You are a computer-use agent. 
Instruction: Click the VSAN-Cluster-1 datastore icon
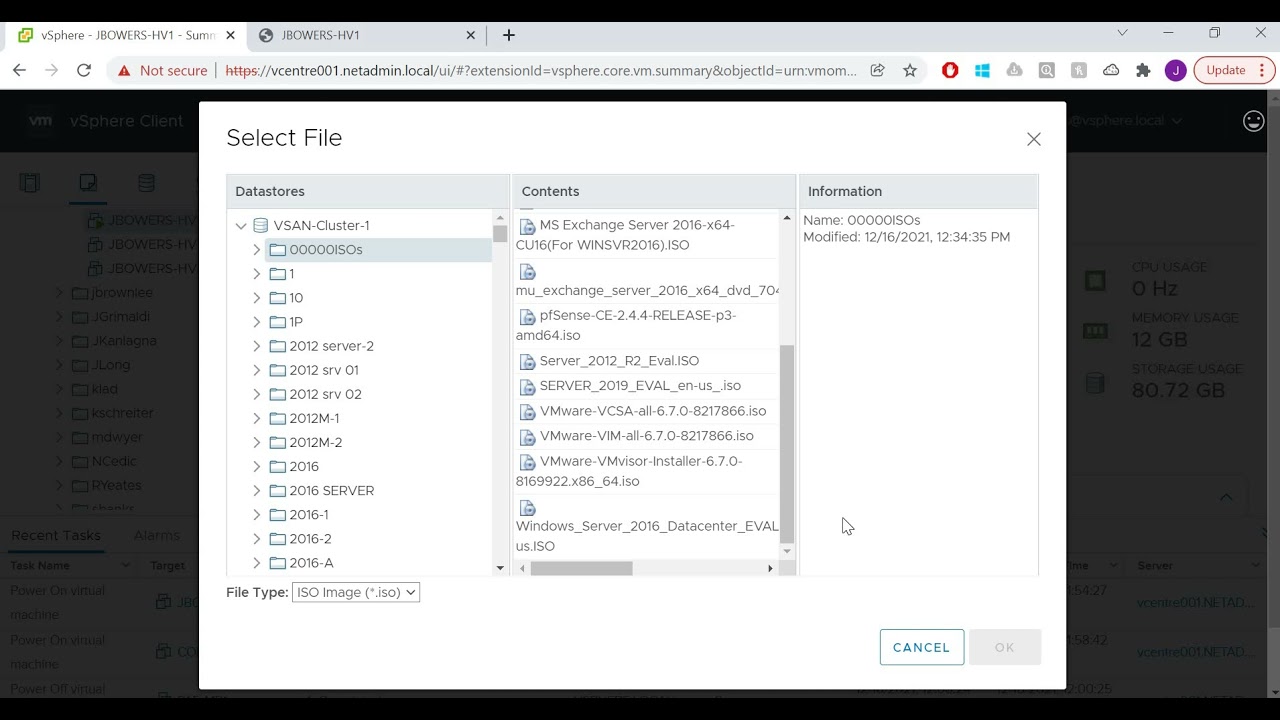261,226
